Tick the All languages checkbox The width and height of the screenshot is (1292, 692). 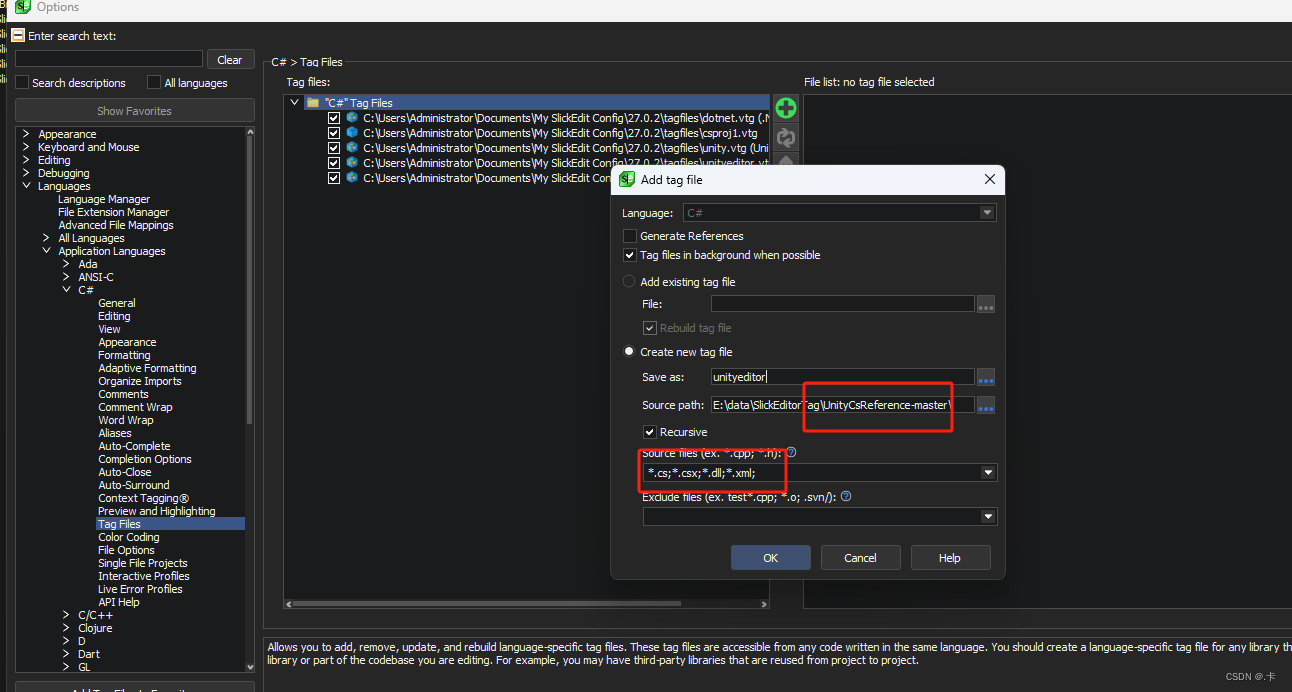pyautogui.click(x=154, y=83)
